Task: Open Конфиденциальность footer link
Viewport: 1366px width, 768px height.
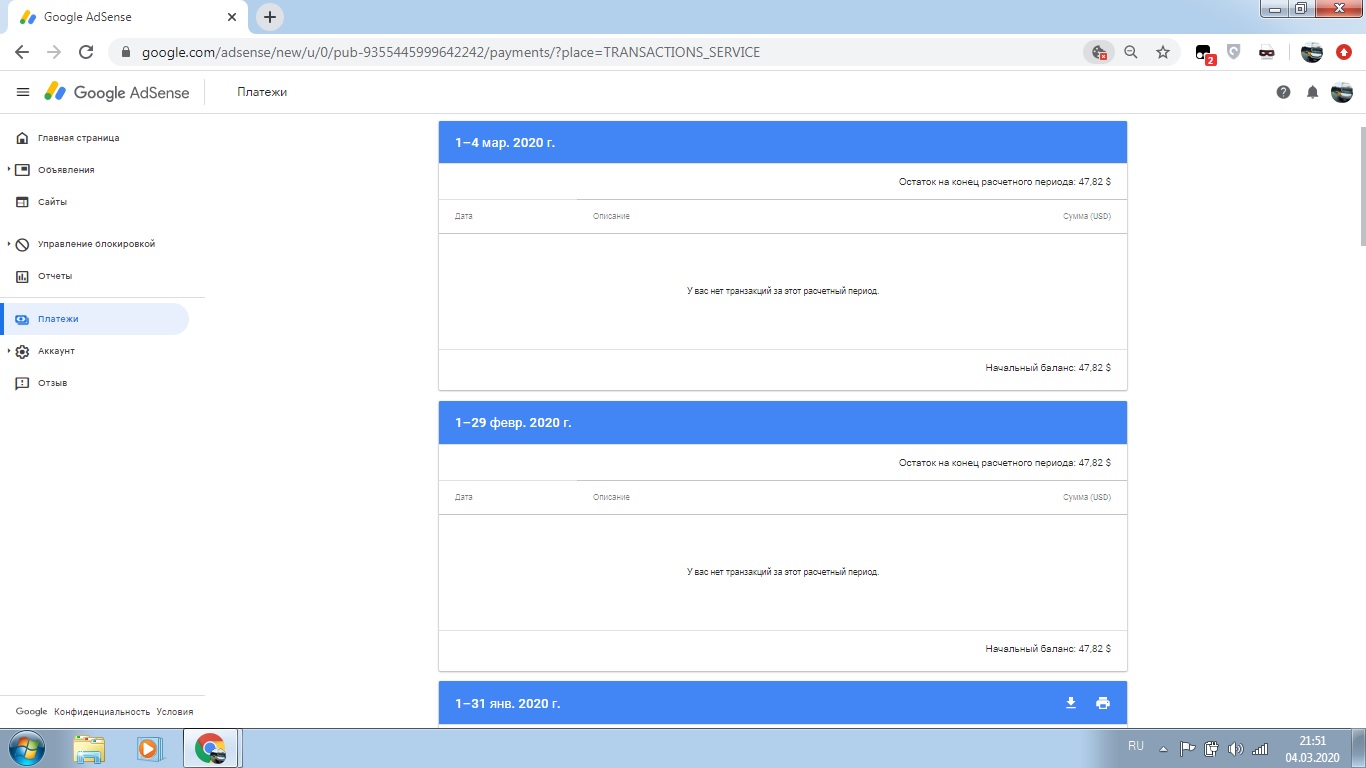Action: click(102, 712)
